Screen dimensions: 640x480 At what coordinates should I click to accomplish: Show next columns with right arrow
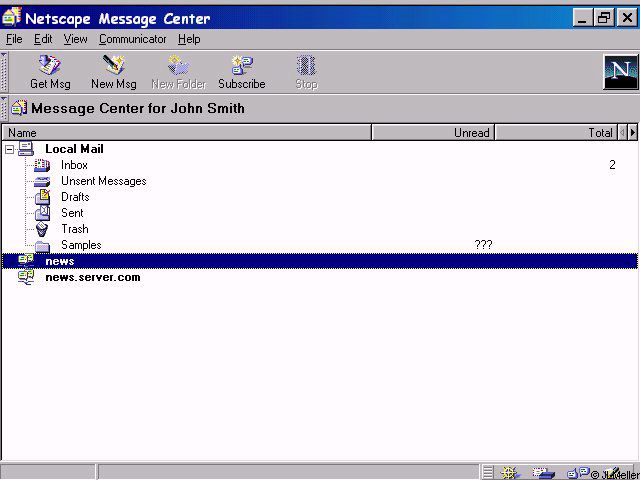click(633, 133)
